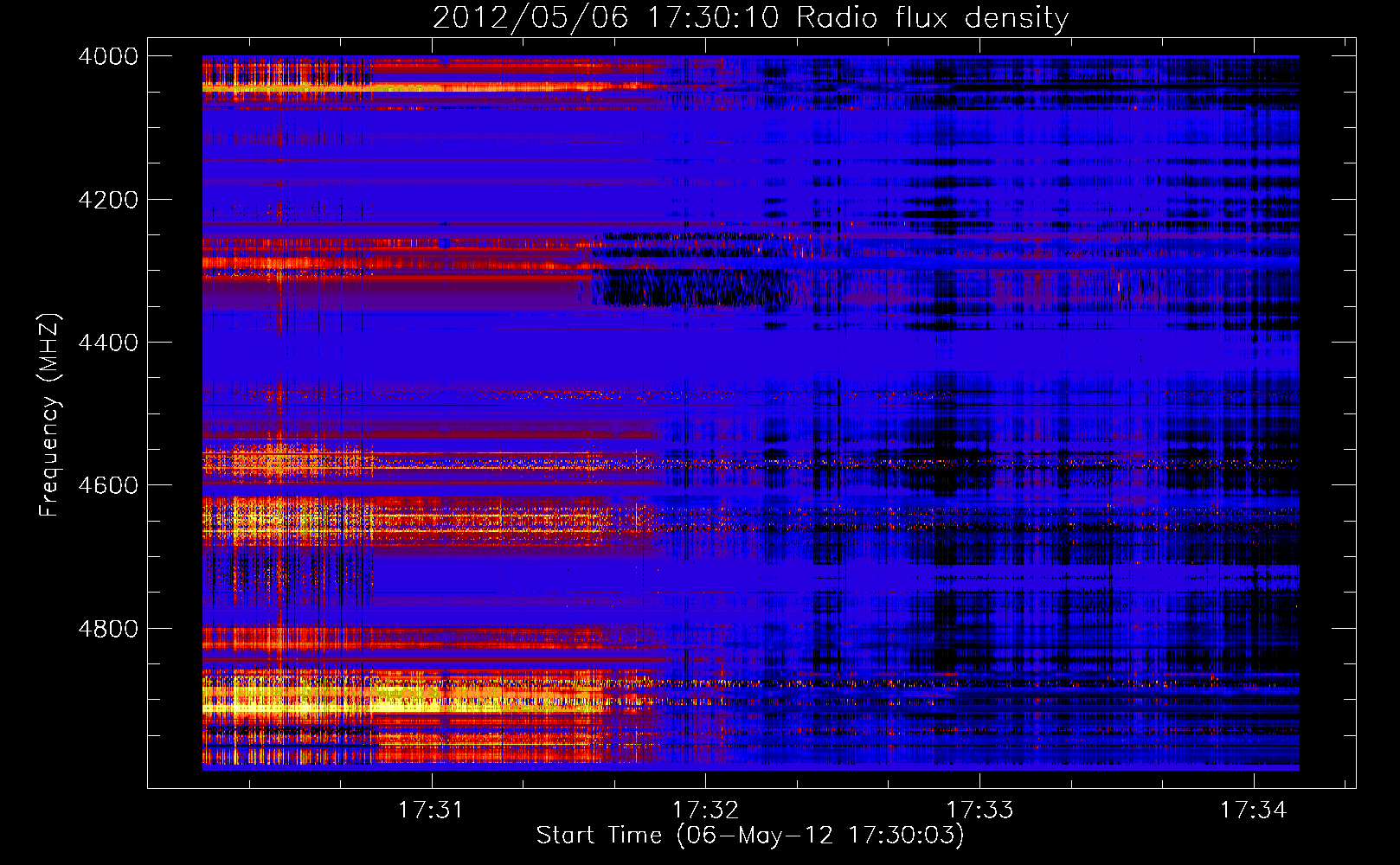The width and height of the screenshot is (1400, 865).
Task: Click the 17:33 time axis label
Action: point(979,810)
